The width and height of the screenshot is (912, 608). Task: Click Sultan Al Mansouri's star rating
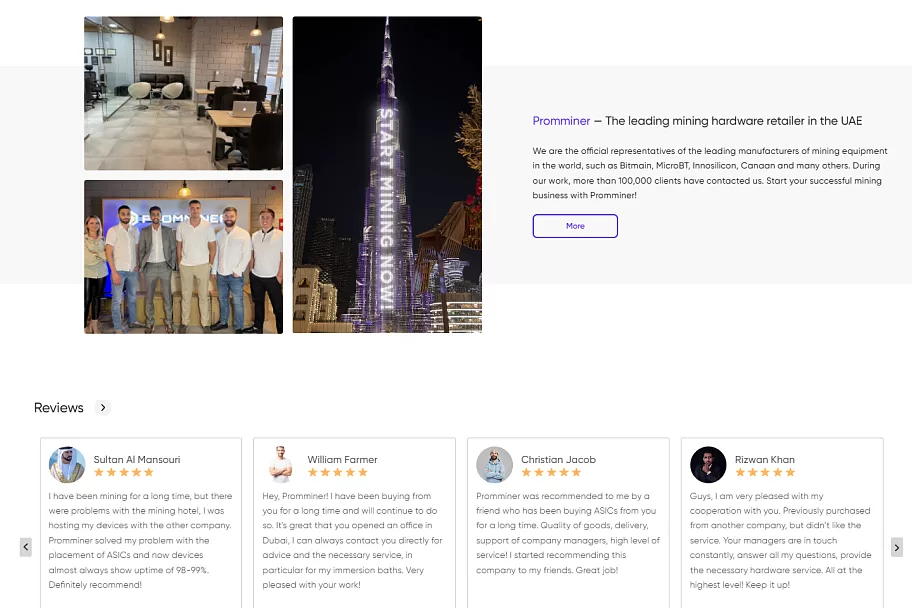click(123, 472)
